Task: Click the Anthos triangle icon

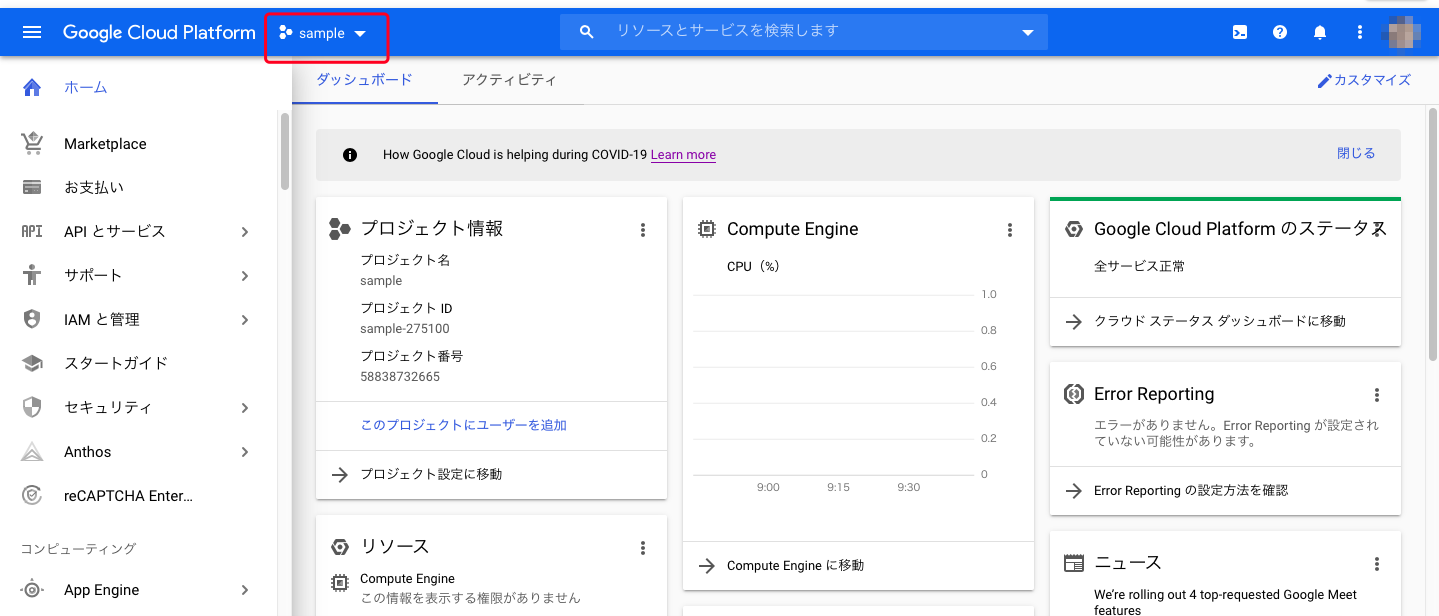Action: [x=32, y=451]
